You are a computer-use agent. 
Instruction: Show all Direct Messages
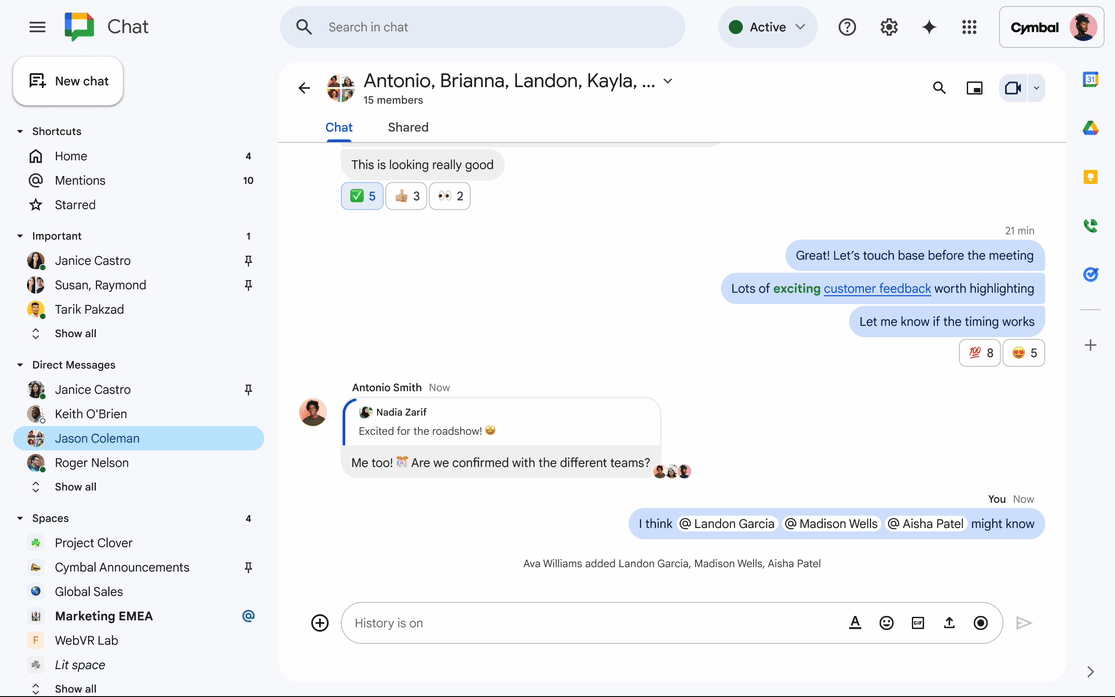(x=75, y=487)
